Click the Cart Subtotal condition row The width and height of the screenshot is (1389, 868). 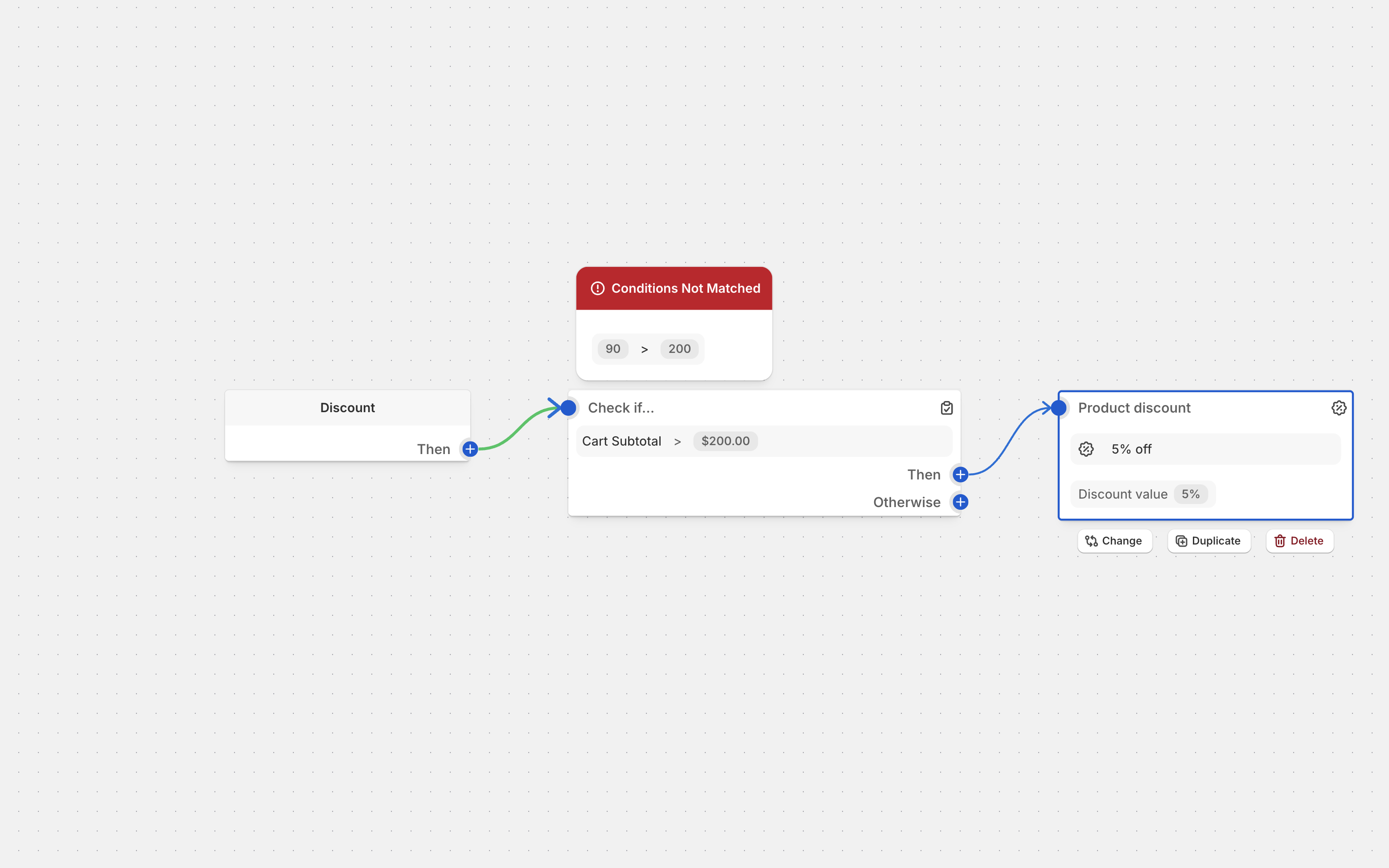tap(621, 441)
